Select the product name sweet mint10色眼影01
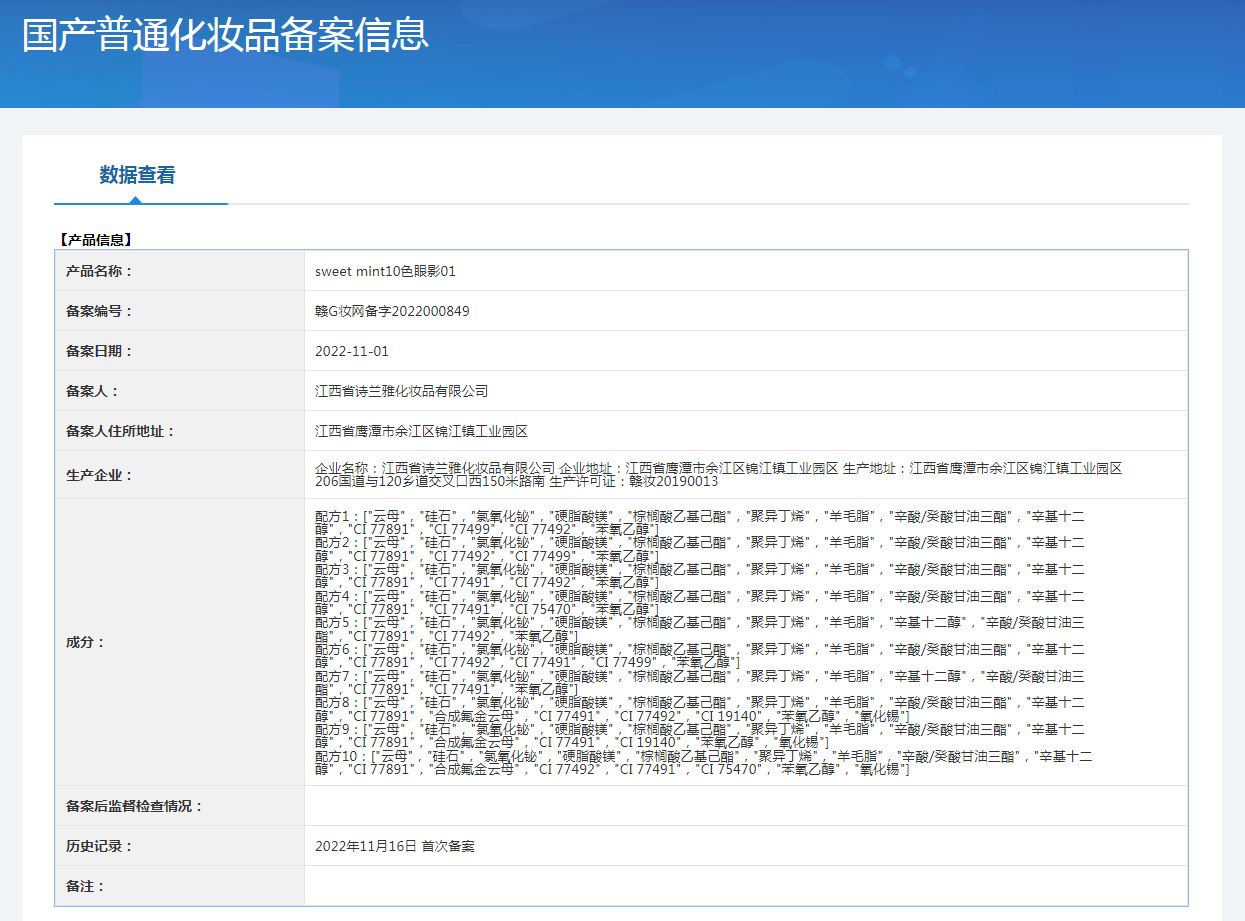1245x921 pixels. tap(385, 271)
